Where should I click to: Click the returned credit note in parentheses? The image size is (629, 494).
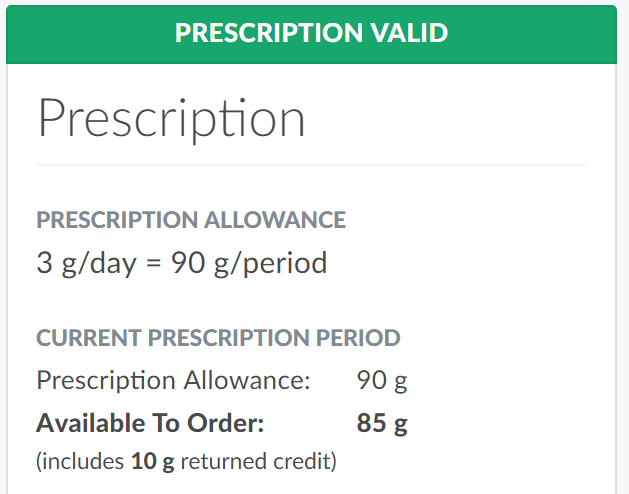coord(186,462)
